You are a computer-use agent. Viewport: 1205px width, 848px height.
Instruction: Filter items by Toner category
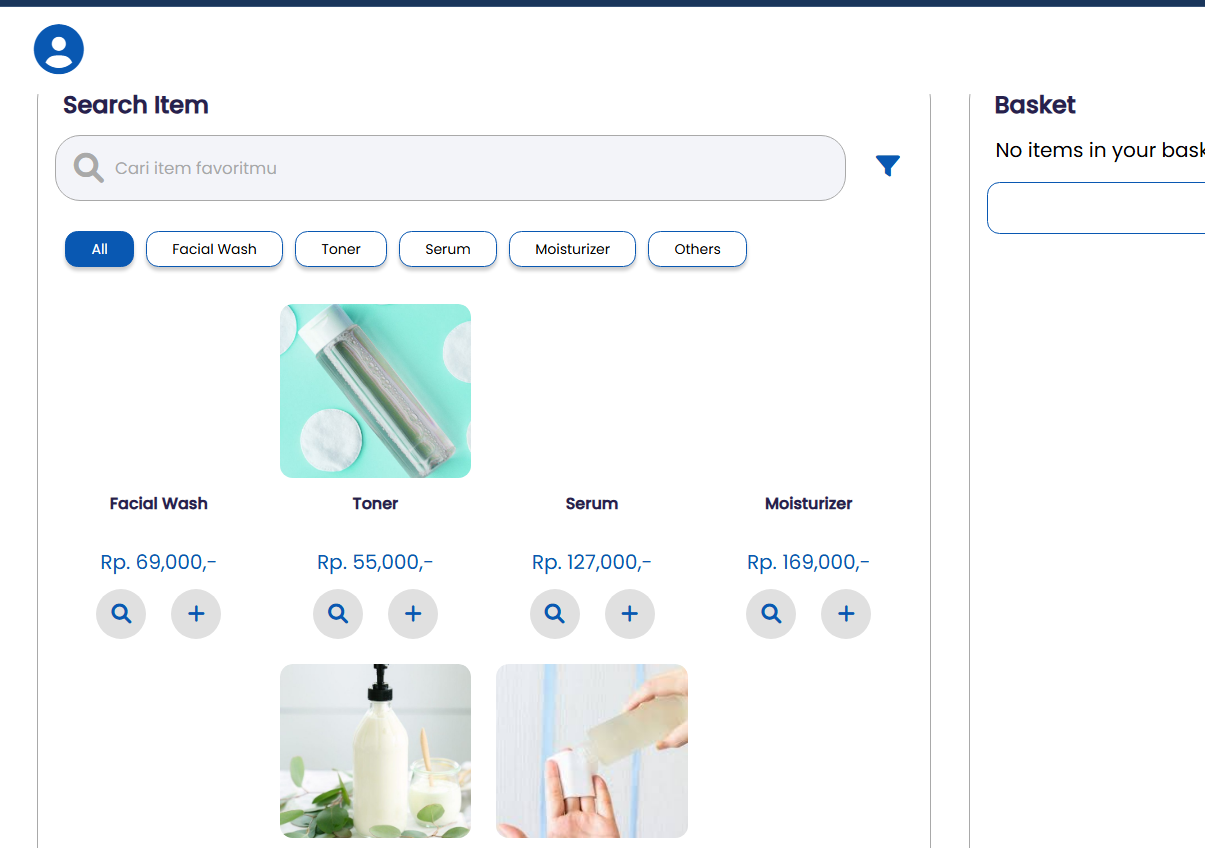pos(341,249)
